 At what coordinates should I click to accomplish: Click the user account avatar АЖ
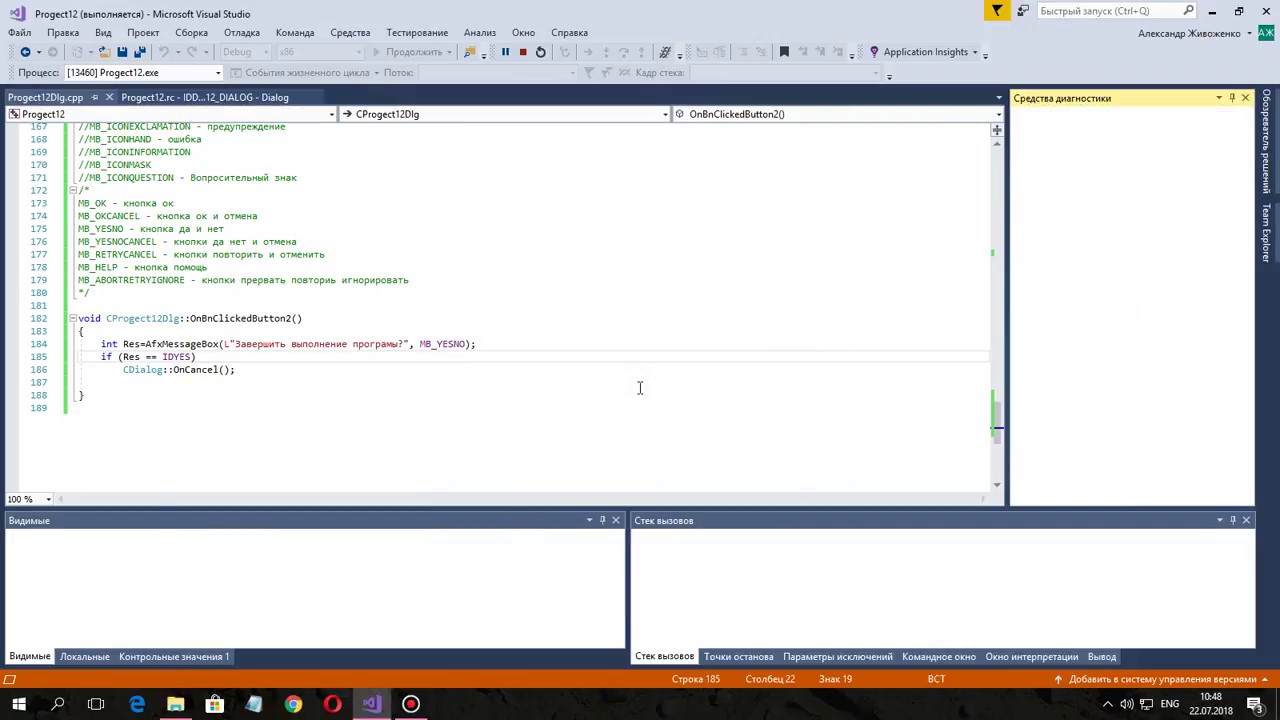click(x=1265, y=33)
